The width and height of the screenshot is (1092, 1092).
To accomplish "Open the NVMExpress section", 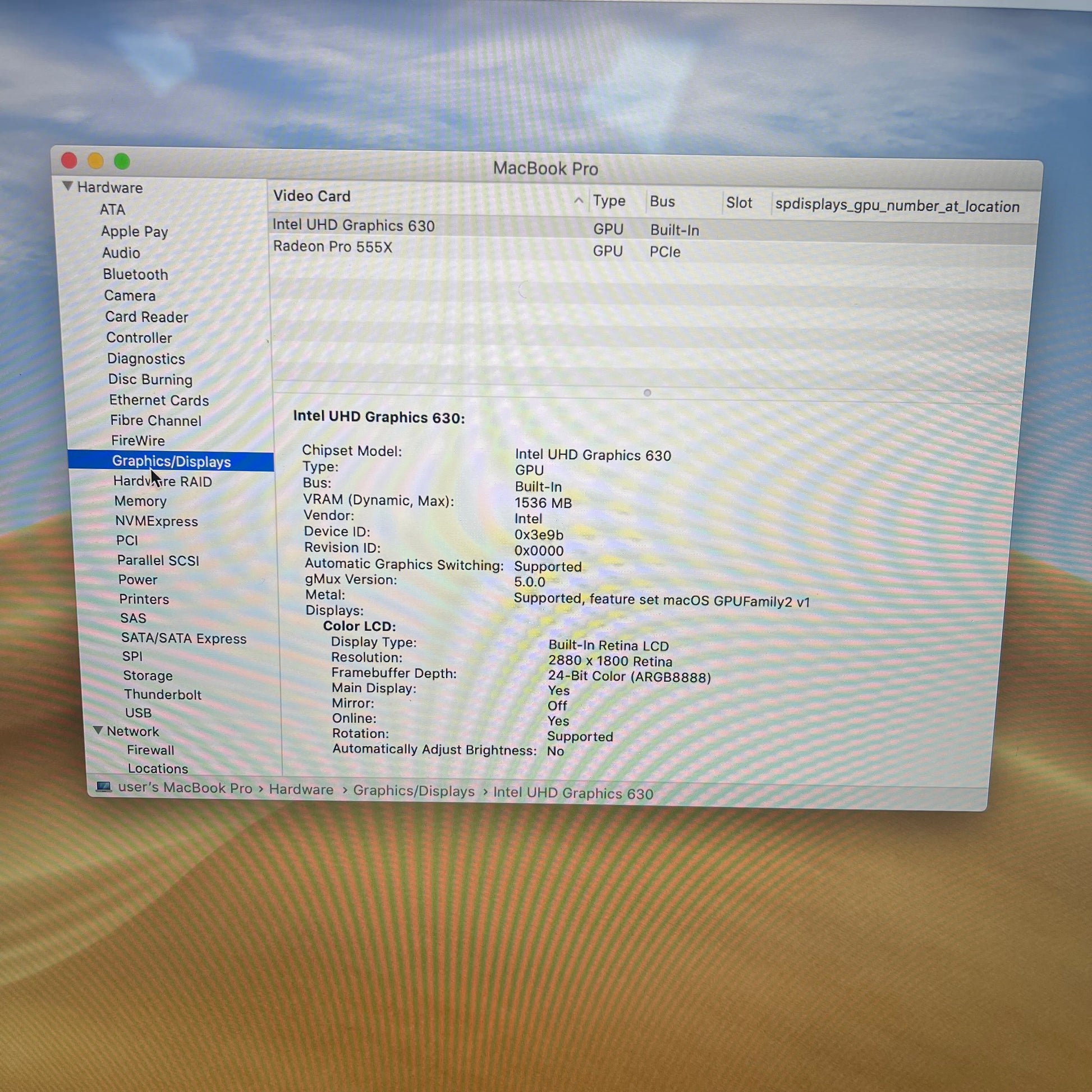I will [157, 521].
